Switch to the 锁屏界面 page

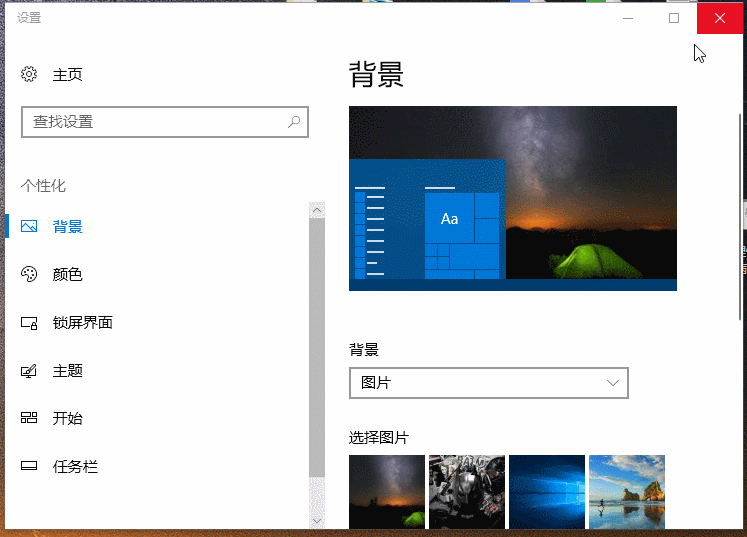pyautogui.click(x=82, y=323)
